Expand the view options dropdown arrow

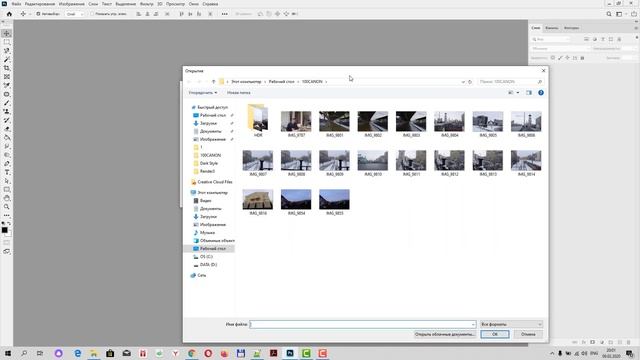coord(518,93)
